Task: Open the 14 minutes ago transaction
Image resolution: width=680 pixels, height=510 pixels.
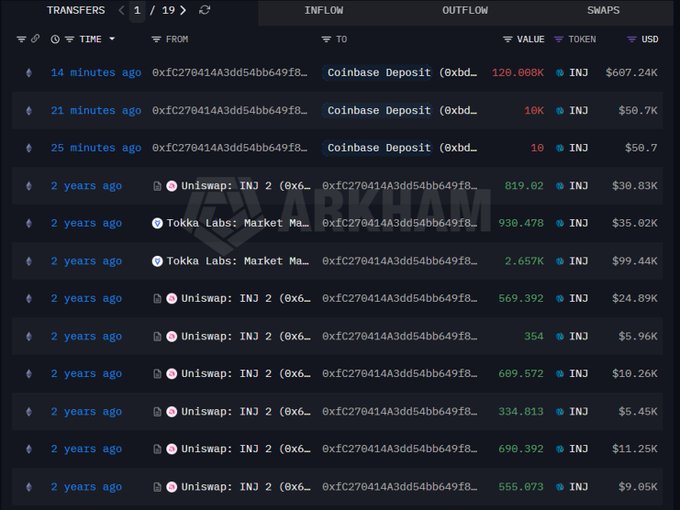Action: click(x=96, y=72)
